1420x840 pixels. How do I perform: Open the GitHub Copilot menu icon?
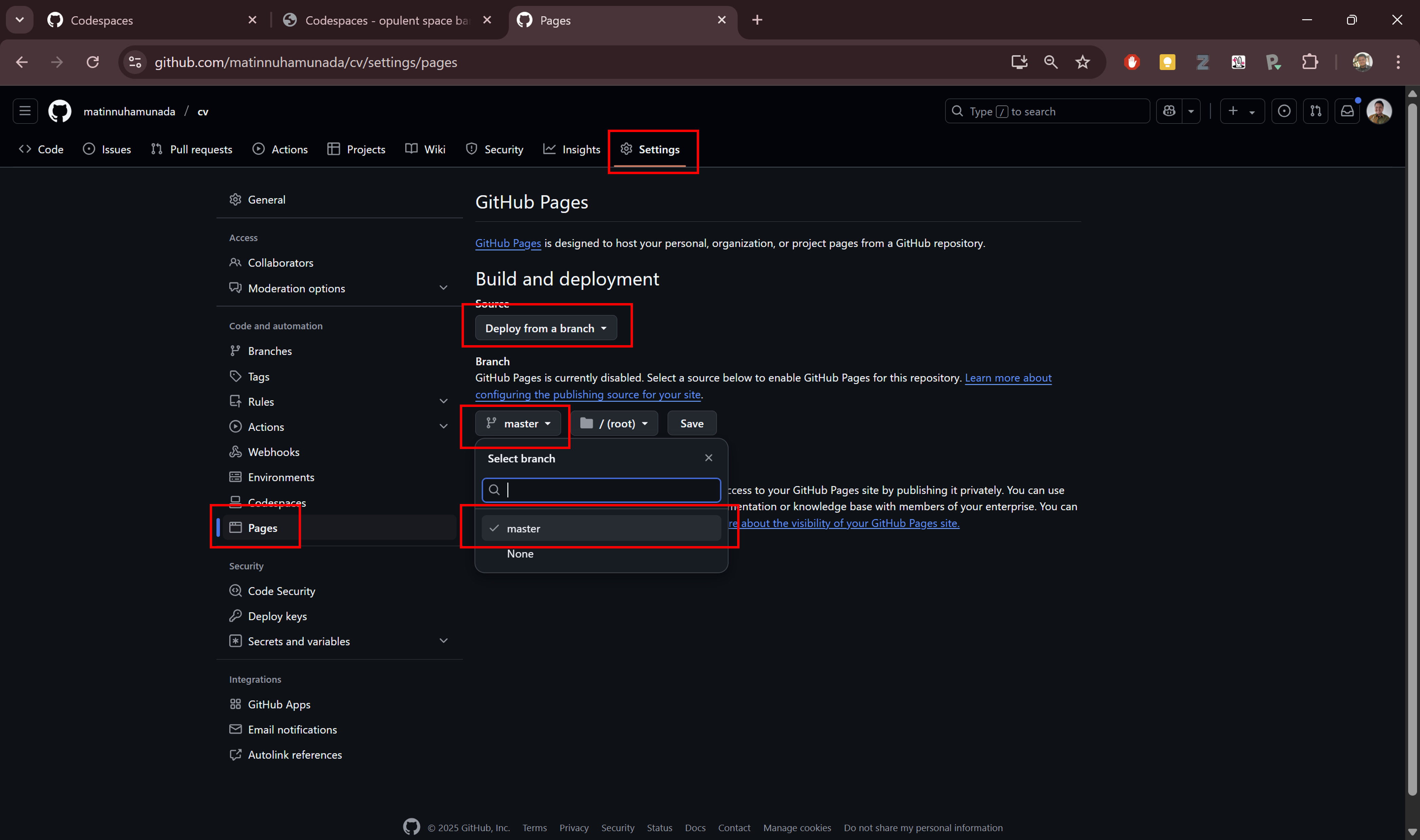tap(1168, 111)
